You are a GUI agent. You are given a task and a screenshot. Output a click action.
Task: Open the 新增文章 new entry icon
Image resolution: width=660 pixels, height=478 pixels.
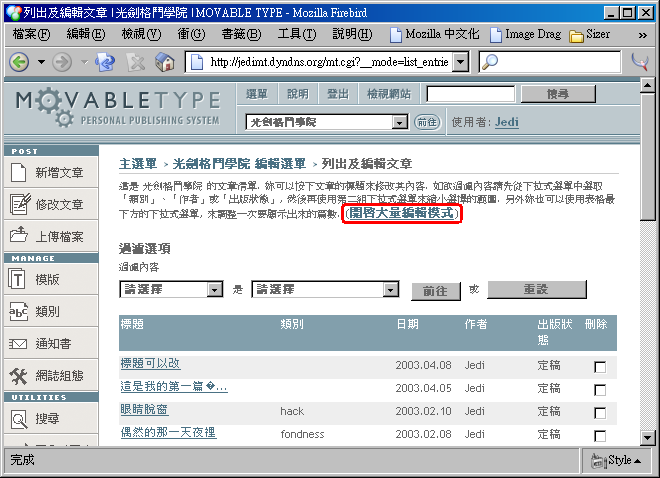tap(18, 173)
